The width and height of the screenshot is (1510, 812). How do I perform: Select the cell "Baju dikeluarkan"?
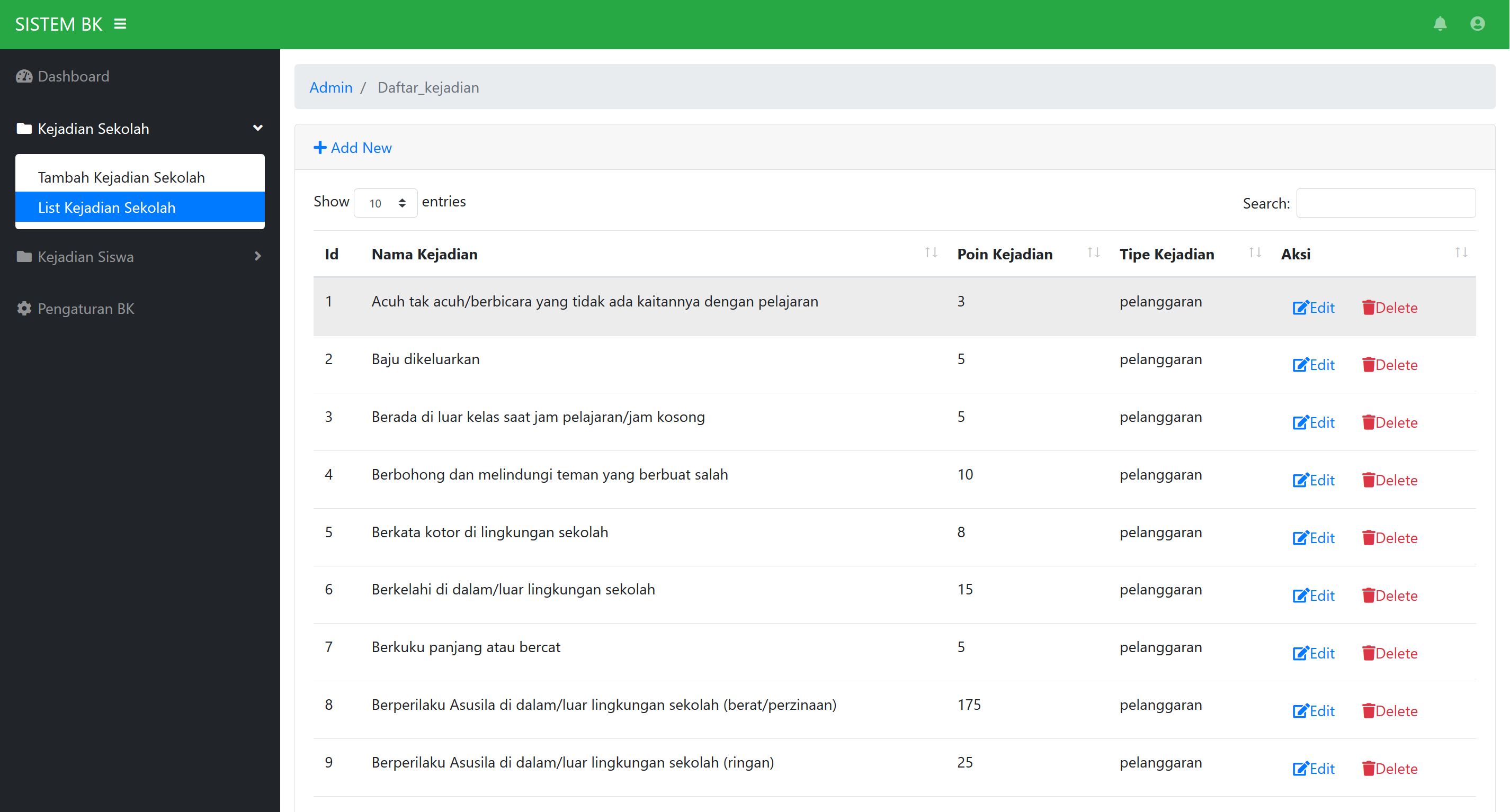pyautogui.click(x=426, y=359)
